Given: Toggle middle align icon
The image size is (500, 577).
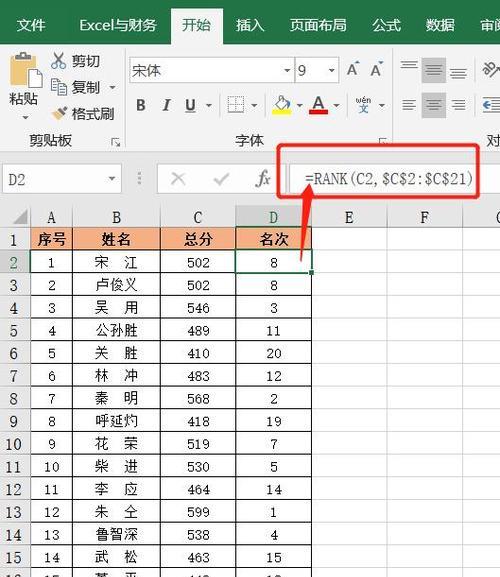Looking at the screenshot, I should tap(434, 70).
